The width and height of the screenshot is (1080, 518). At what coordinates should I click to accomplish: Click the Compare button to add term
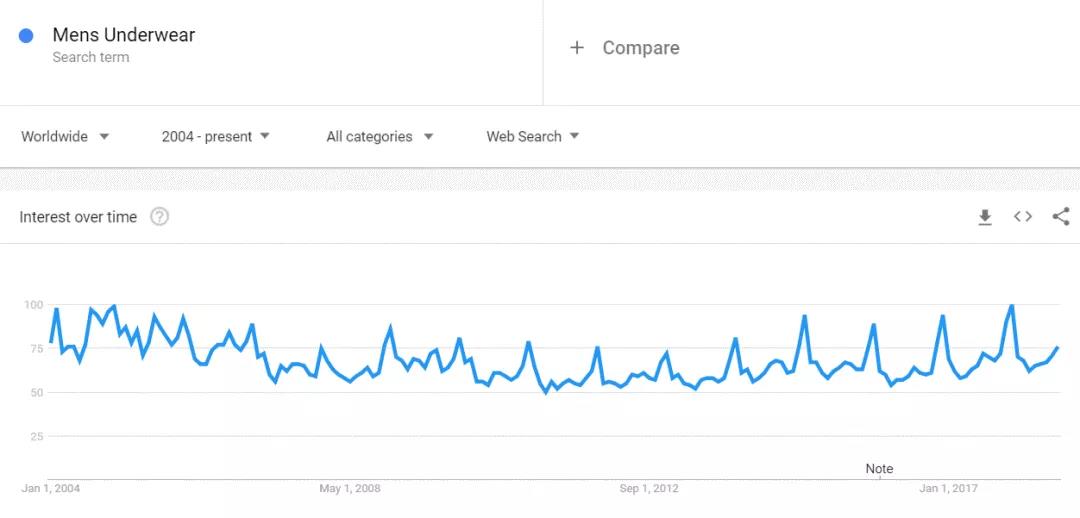640,48
